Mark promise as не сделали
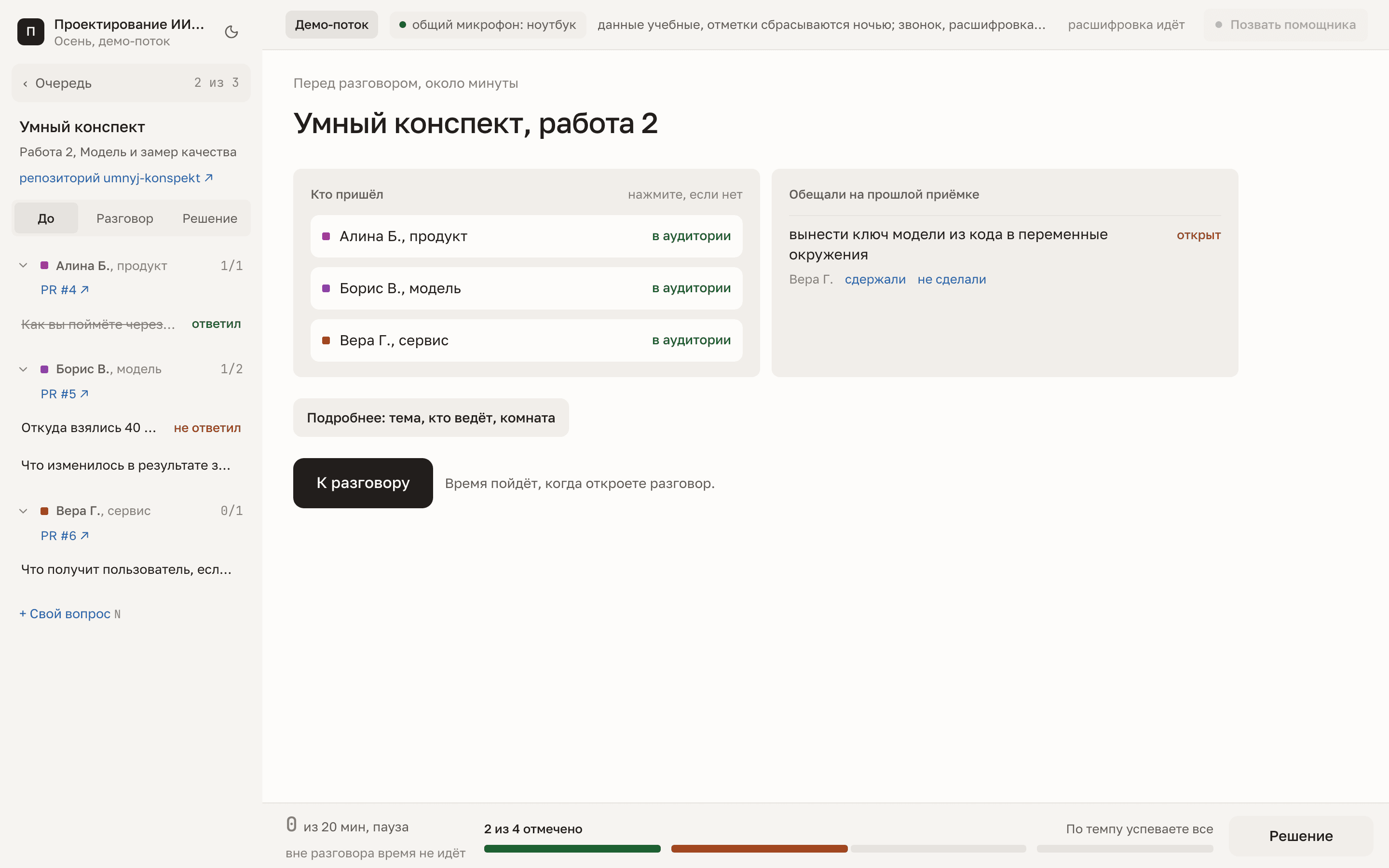The width and height of the screenshot is (1389, 868). 952,280
